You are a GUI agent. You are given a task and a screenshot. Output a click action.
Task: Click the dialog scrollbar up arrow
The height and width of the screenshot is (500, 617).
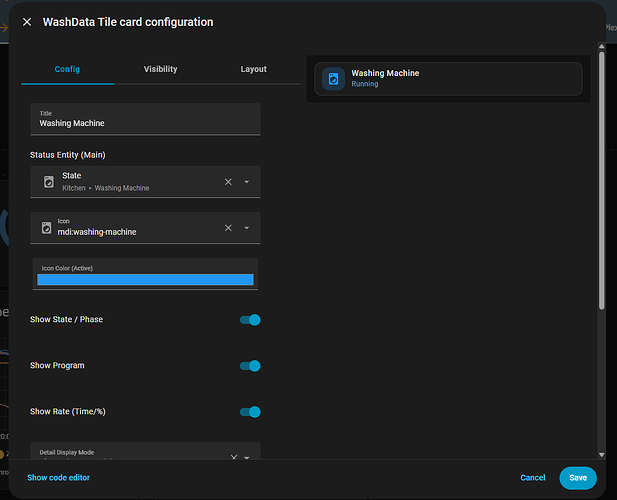601,46
